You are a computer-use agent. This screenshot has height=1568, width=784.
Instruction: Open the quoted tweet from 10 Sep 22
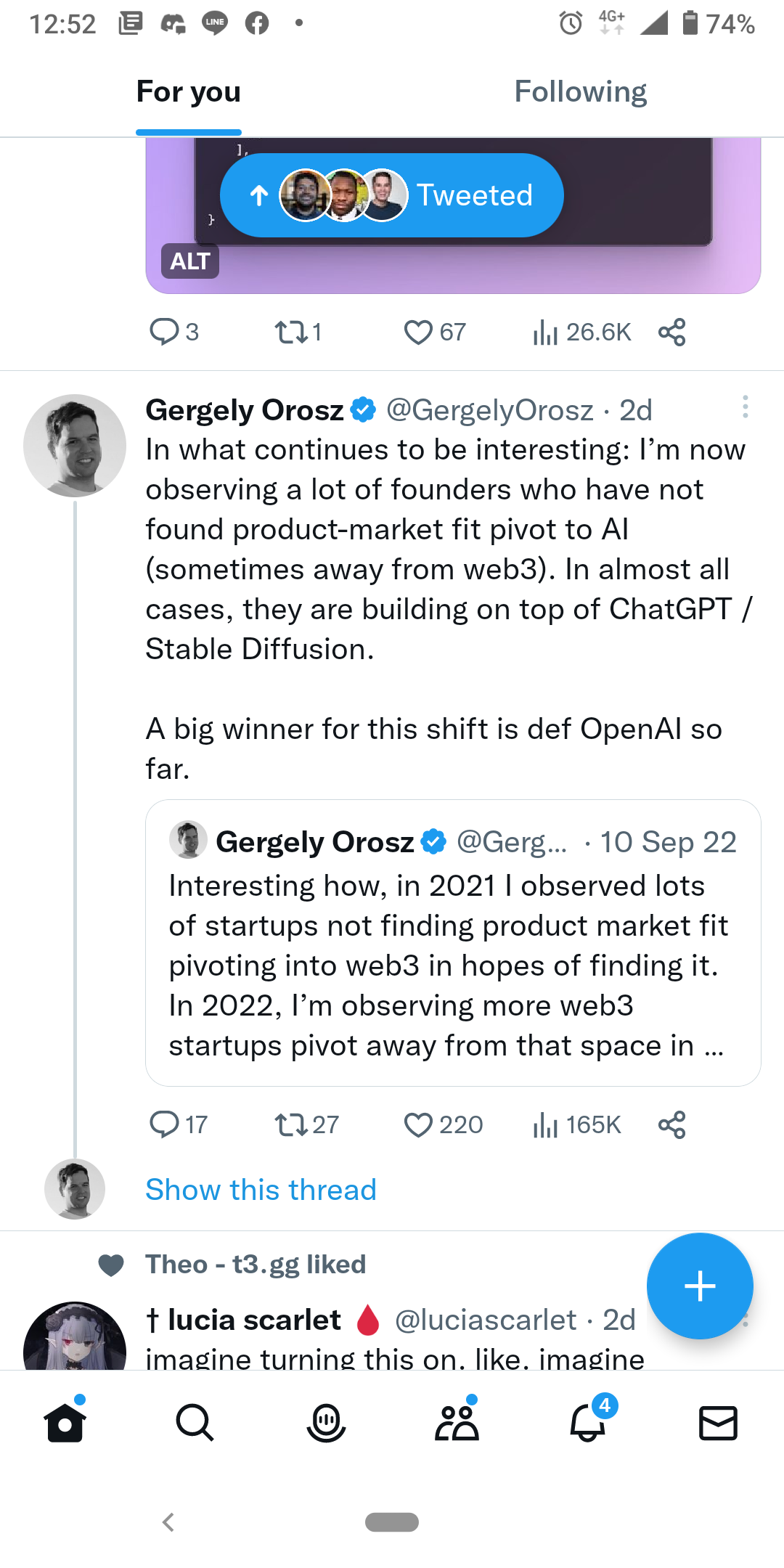pos(453,943)
